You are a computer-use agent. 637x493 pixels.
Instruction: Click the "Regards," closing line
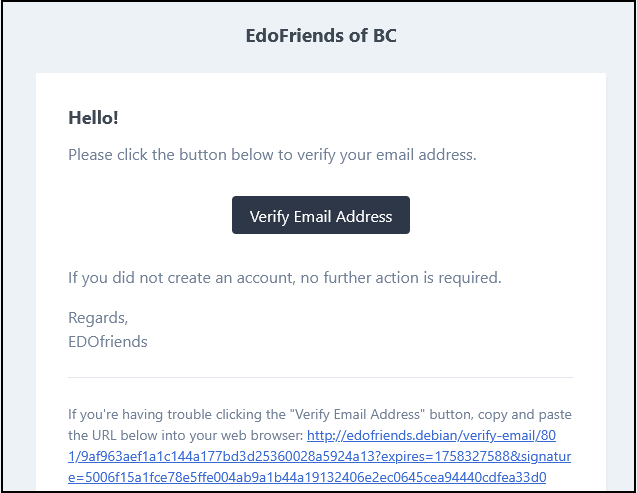point(98,318)
